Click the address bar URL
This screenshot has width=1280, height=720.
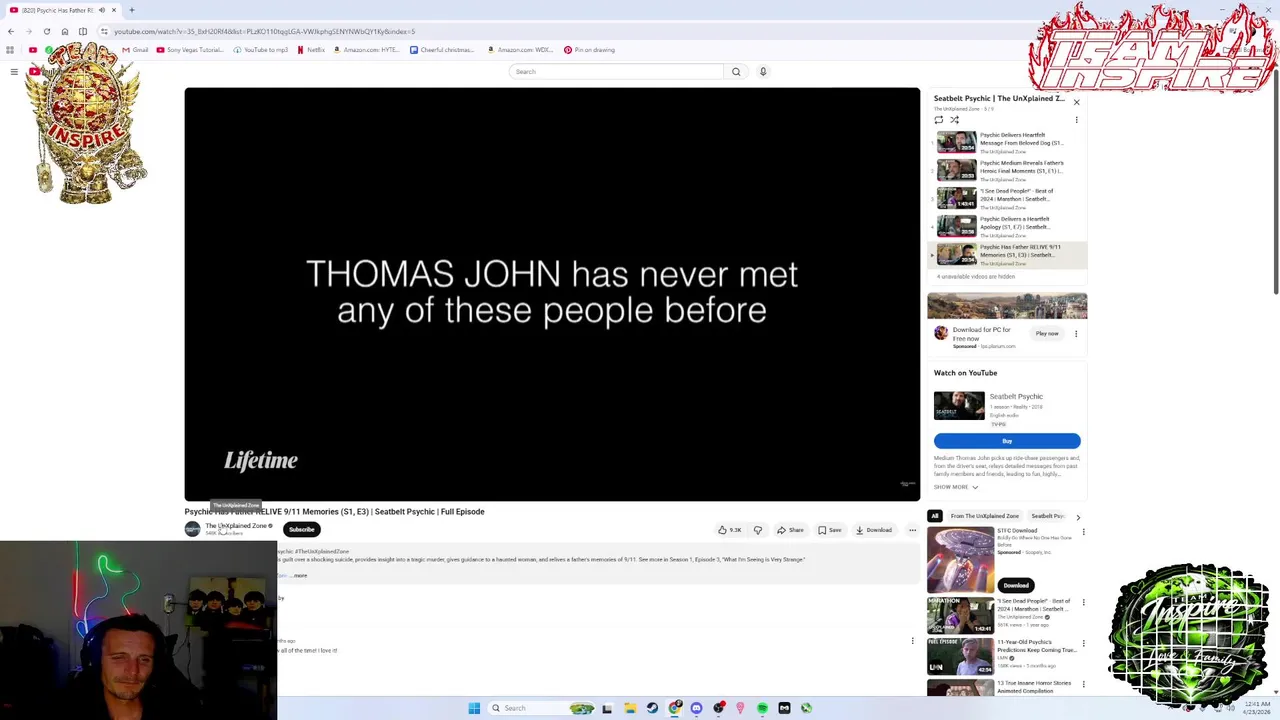tap(264, 31)
